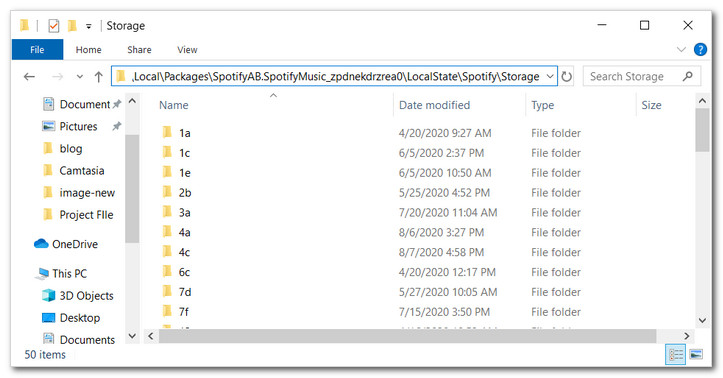Sort by the Name column header
The height and width of the screenshot is (378, 723).
pyautogui.click(x=173, y=105)
